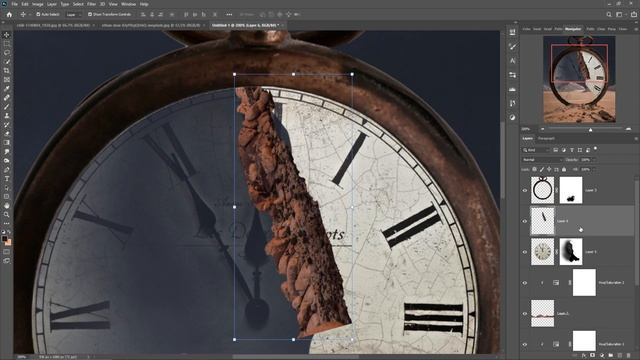This screenshot has width=640, height=360.
Task: Click the foreground color swatch
Action: [4, 239]
